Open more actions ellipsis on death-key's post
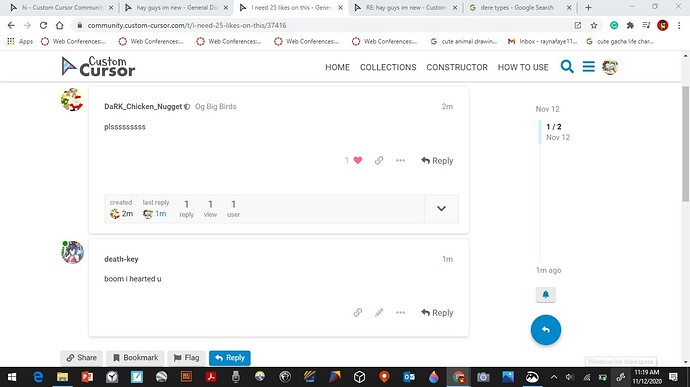Viewport: 690px width, 387px height. tap(400, 313)
